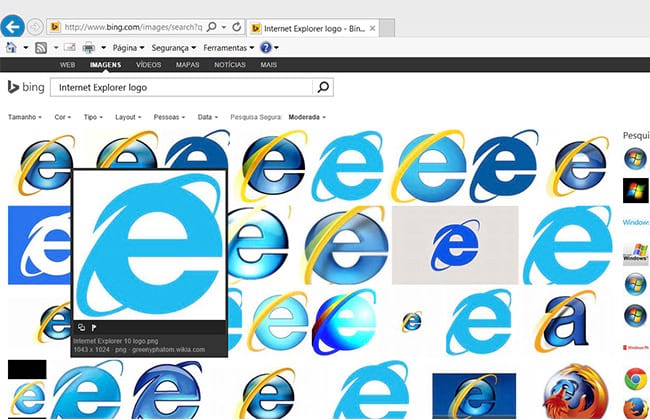
Task: Go back with the browser Back arrow
Action: [12, 27]
